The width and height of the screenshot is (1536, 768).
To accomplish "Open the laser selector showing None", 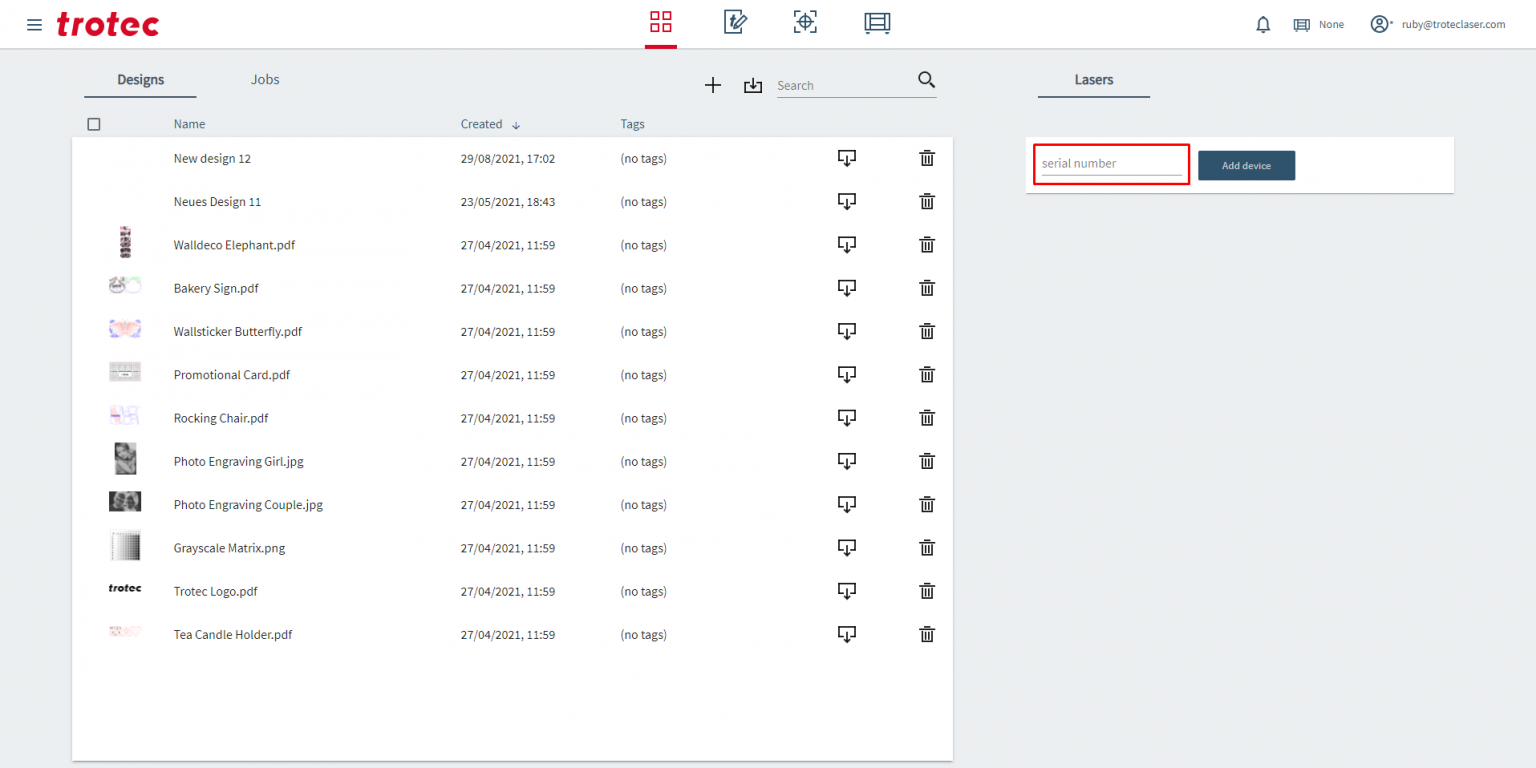I will tap(1318, 25).
